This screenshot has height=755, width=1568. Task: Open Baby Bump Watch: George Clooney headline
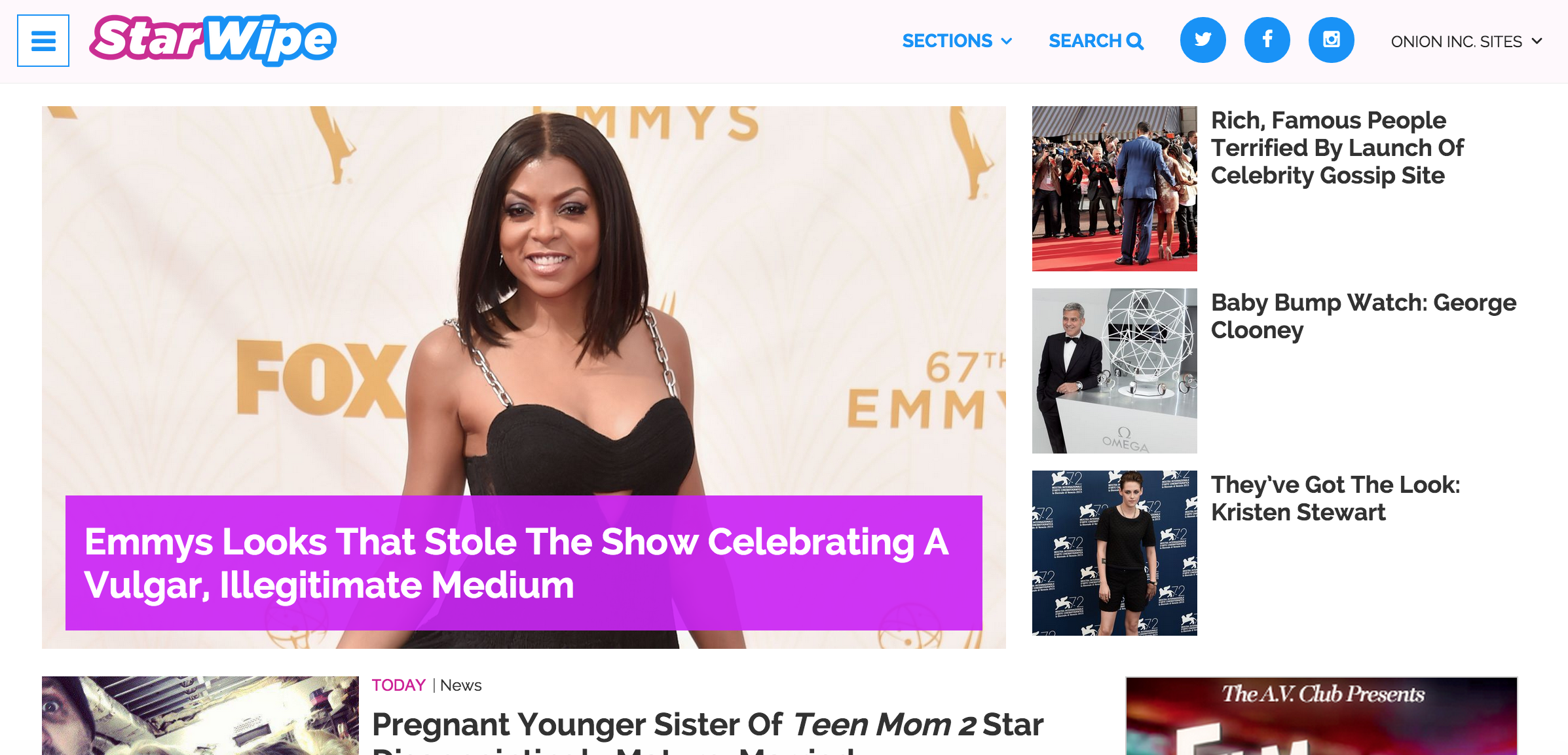click(1363, 316)
